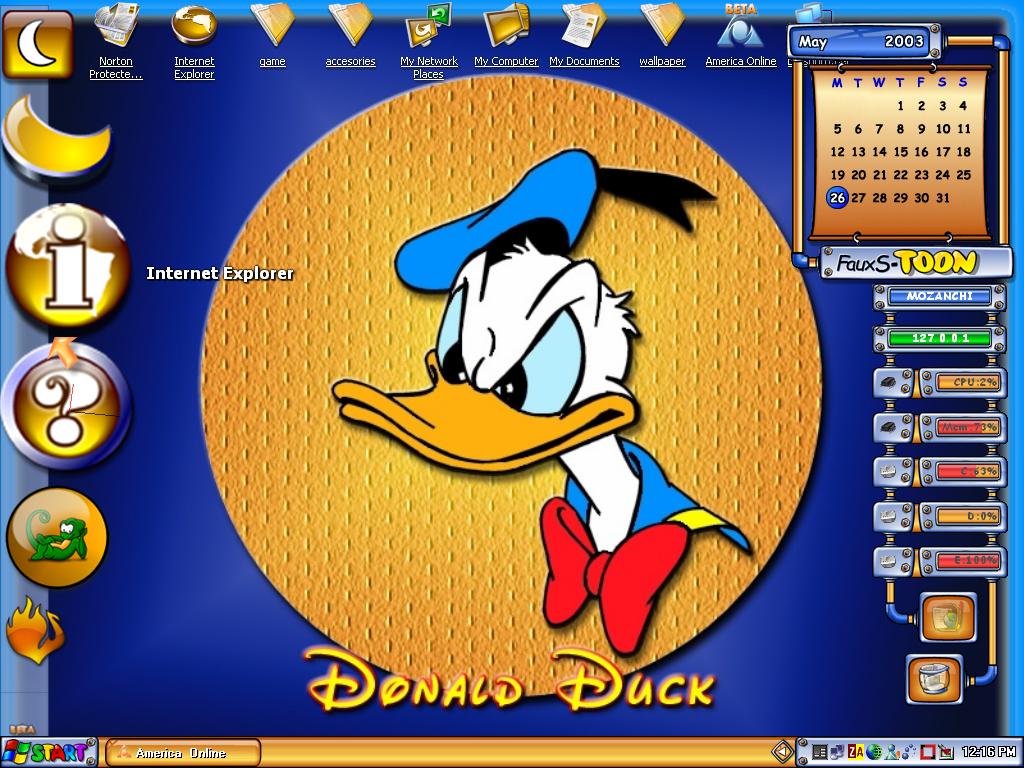This screenshot has height=768, width=1024.
Task: Click the crescent moon button at top left
Action: pyautogui.click(x=37, y=44)
